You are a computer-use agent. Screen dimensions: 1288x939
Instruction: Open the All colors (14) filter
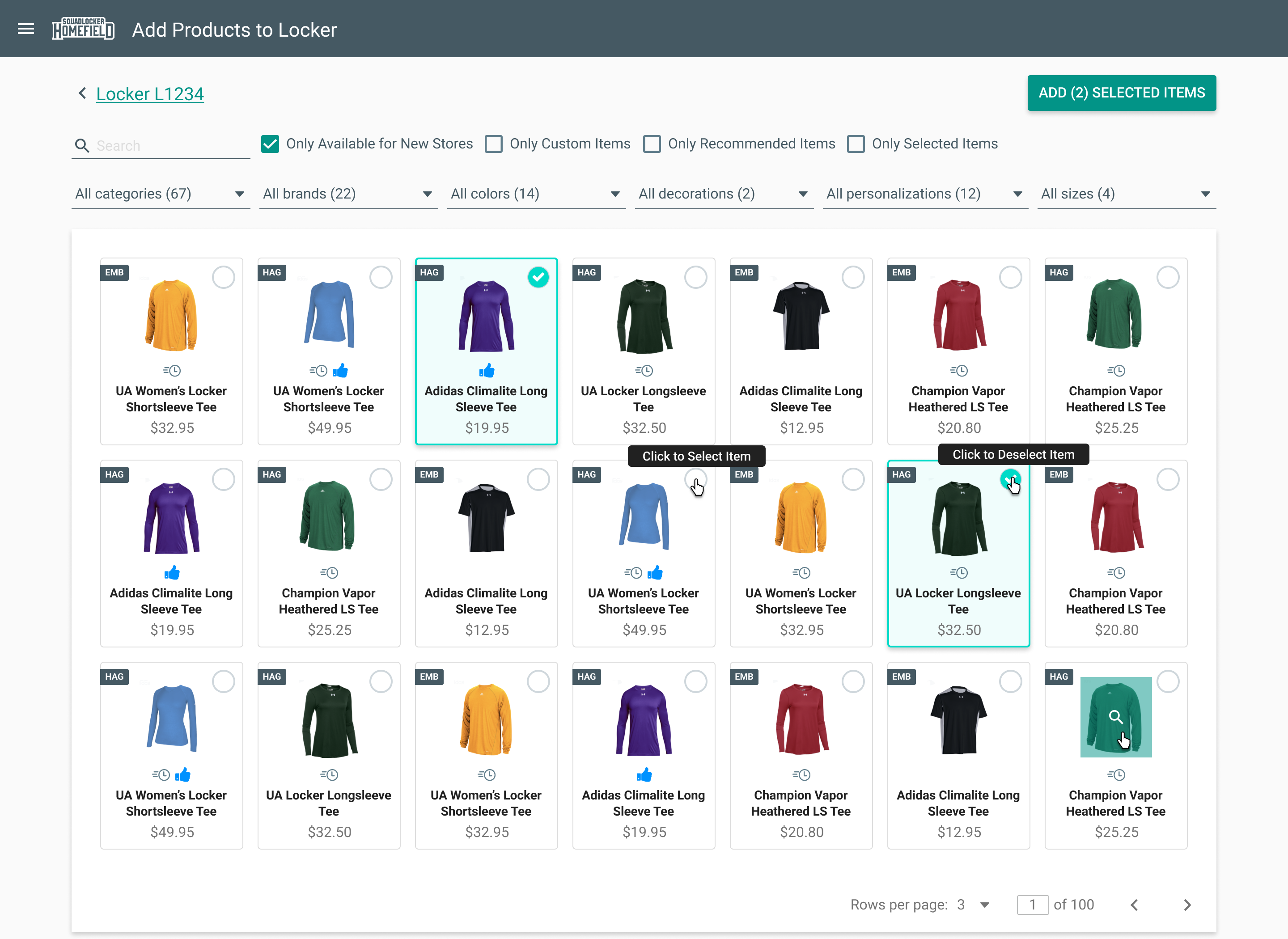point(535,194)
